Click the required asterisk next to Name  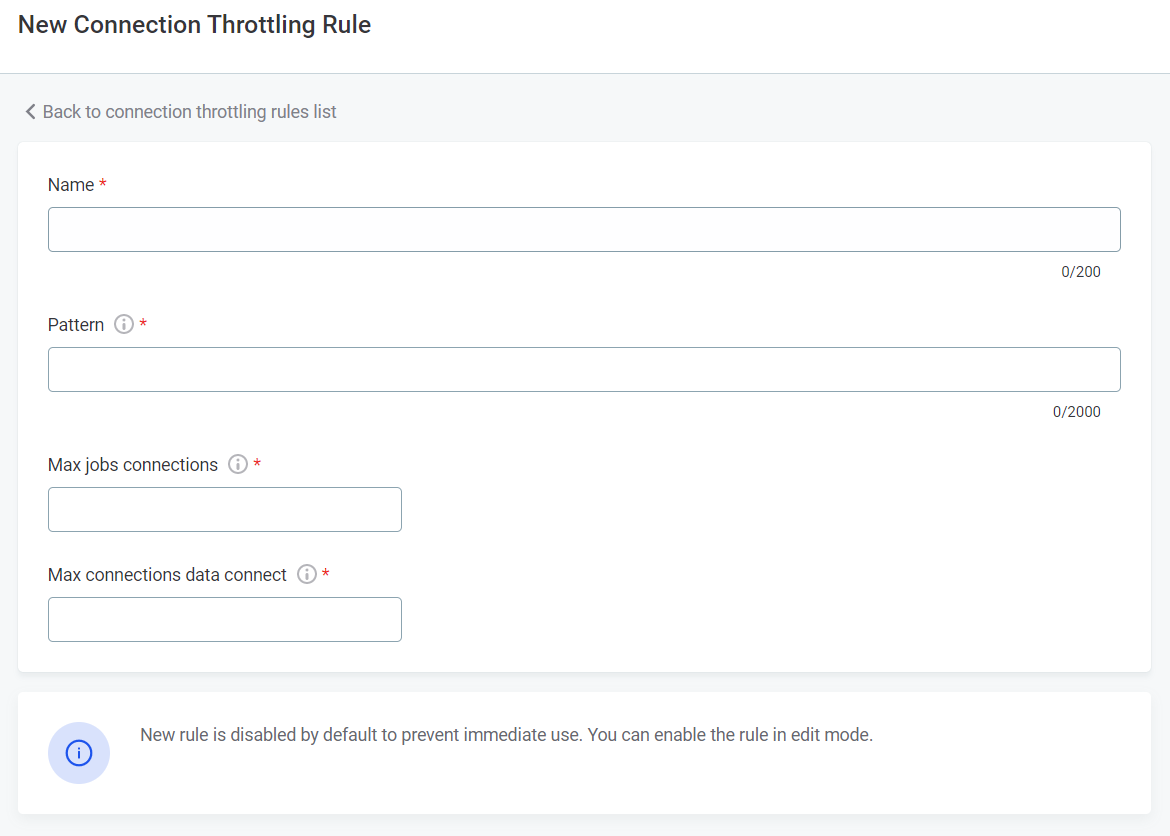[104, 183]
